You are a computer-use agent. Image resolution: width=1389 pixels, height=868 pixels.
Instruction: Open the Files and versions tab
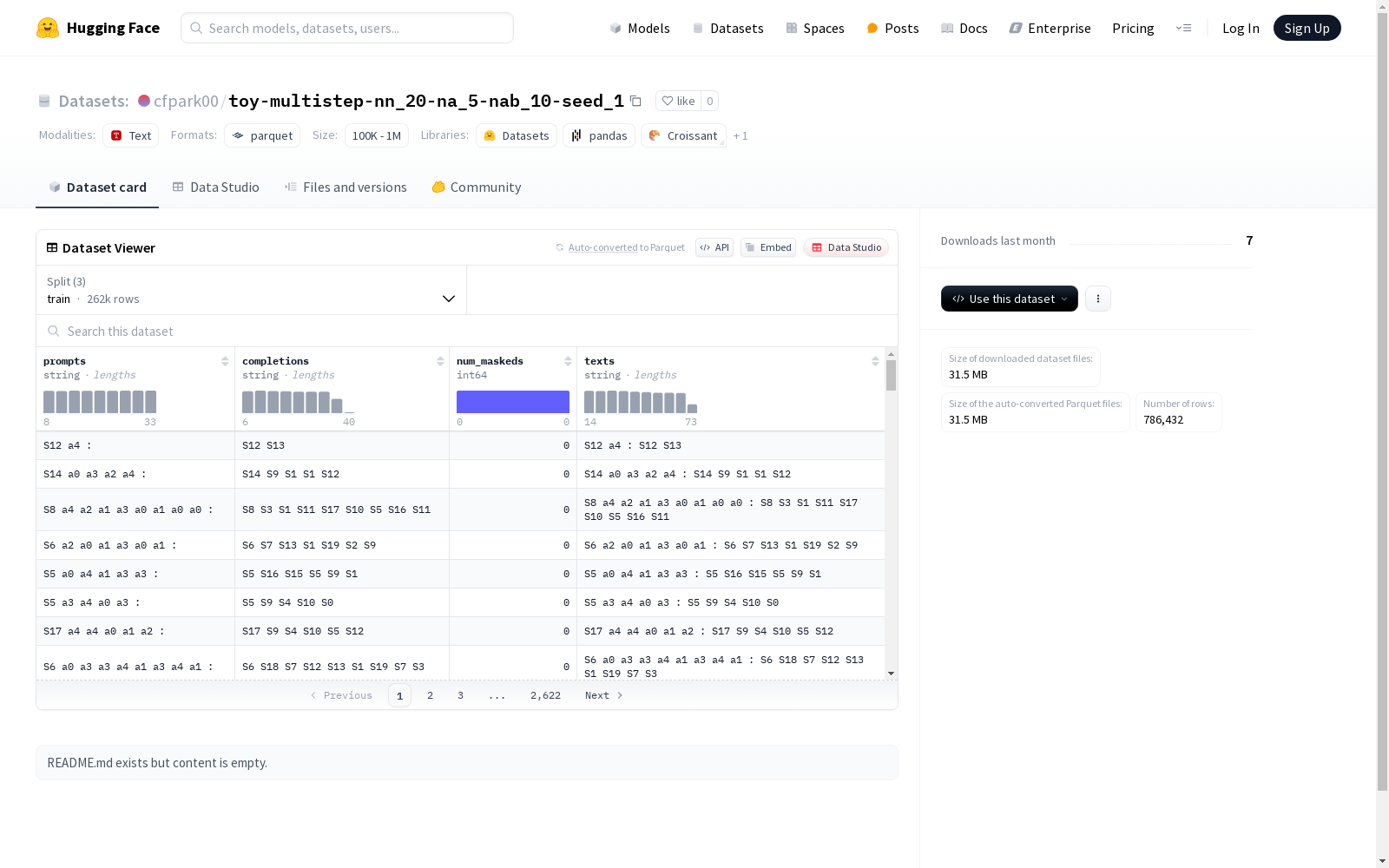coord(346,187)
